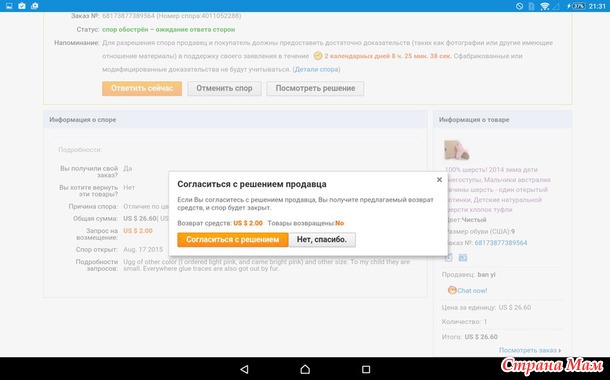Image resolution: width=610 pixels, height=380 pixels.
Task: Open the product thumbnail image
Action: (457, 150)
